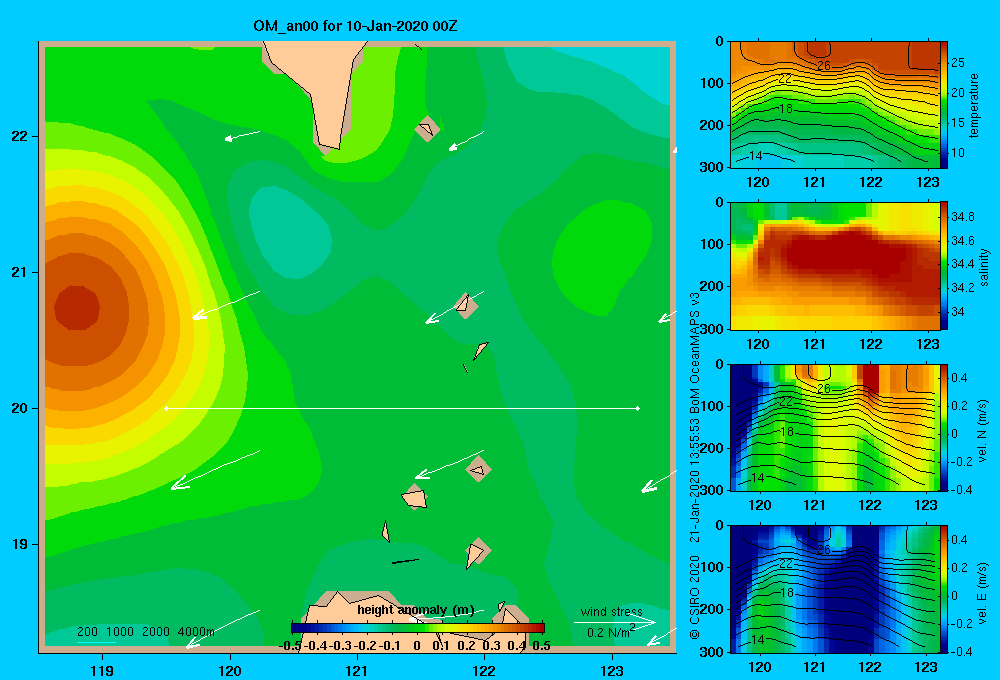The width and height of the screenshot is (1000, 680).
Task: Click the 'height anomaly (m)' label
Action: 416,610
